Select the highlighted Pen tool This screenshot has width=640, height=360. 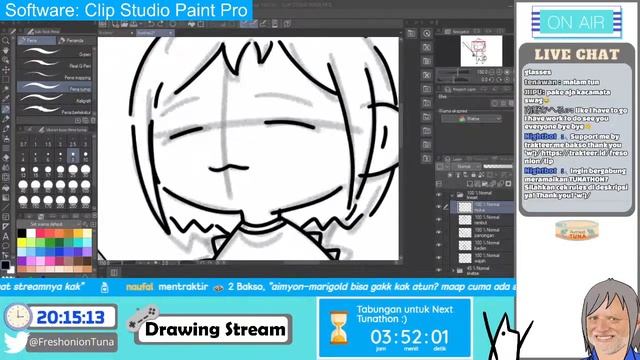tap(6, 109)
